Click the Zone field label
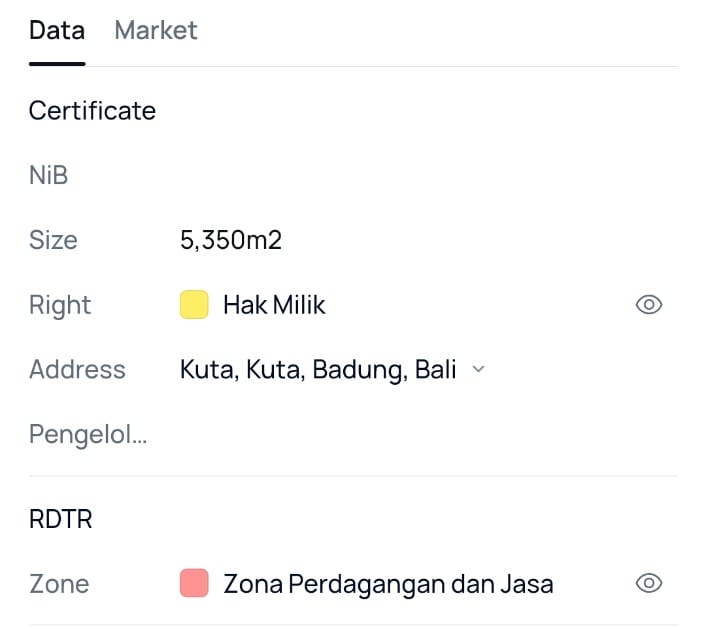This screenshot has height=629, width=706. 59,583
